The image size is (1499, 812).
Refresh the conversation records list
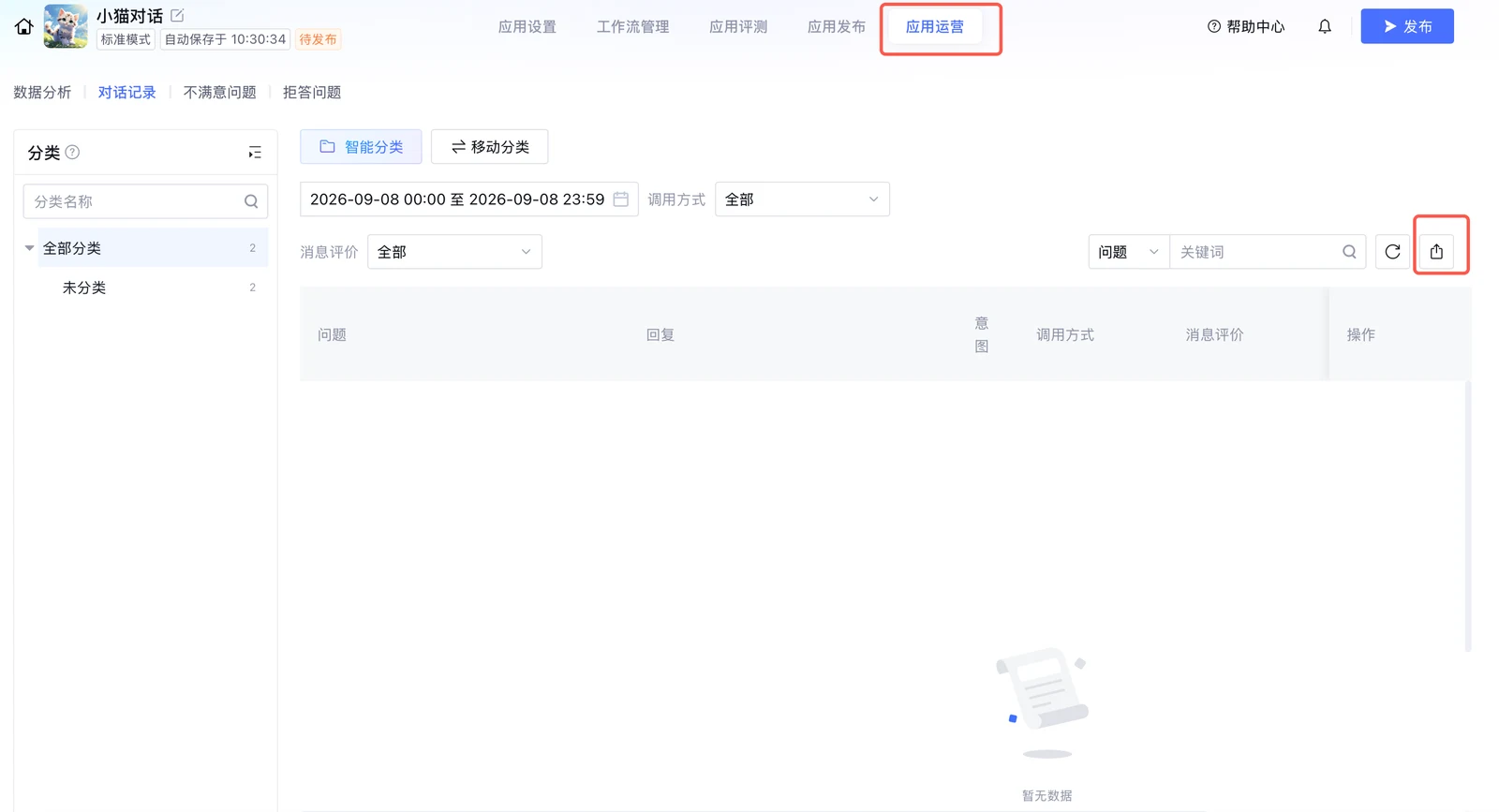[x=1392, y=252]
